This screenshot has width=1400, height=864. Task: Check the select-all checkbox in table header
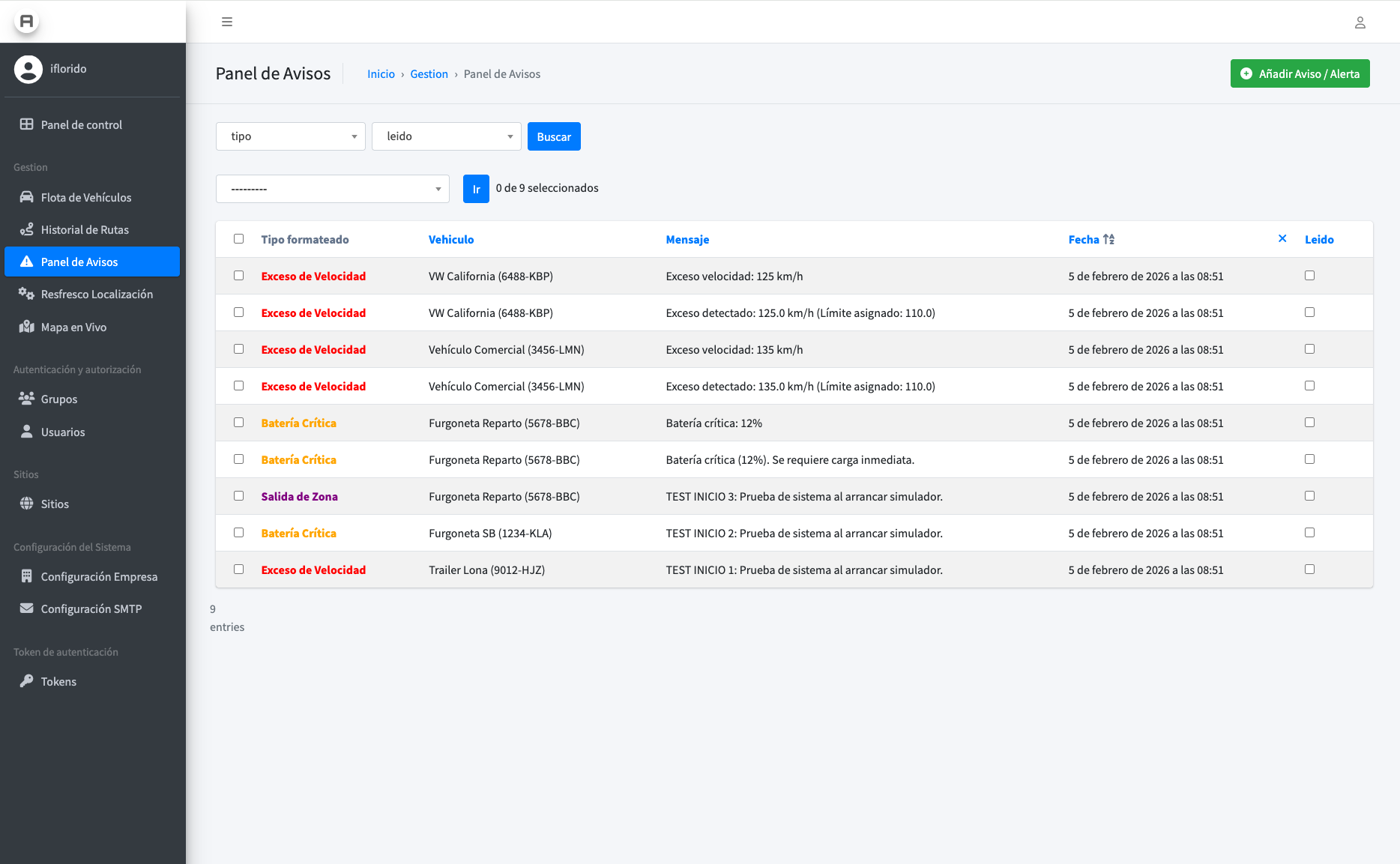click(x=238, y=239)
